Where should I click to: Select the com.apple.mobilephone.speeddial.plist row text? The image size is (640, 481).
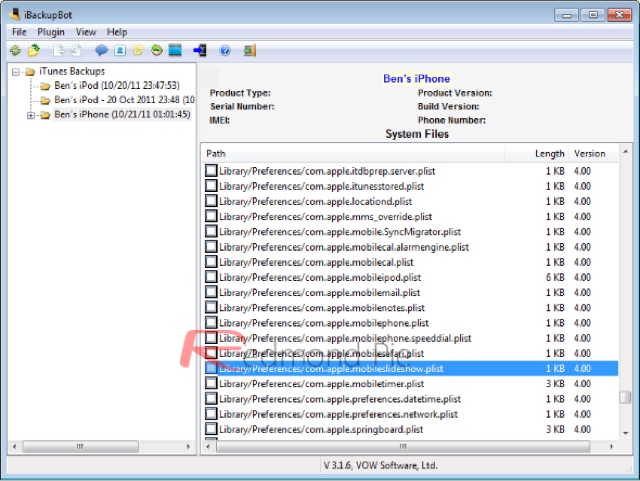point(345,338)
